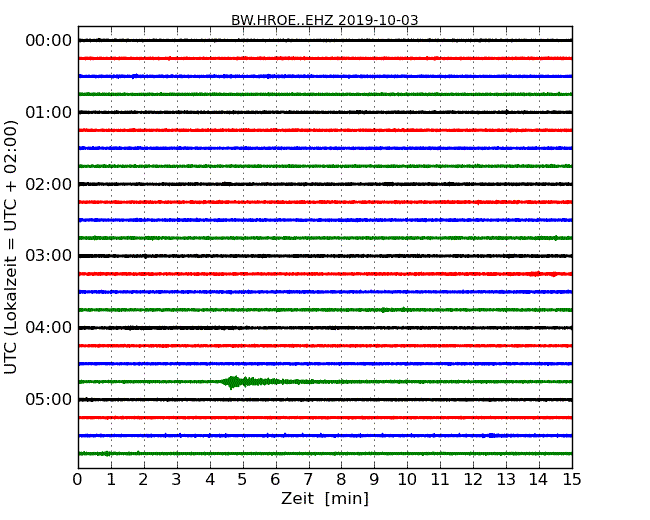Click x-axis tick label 12

[x=473, y=479]
